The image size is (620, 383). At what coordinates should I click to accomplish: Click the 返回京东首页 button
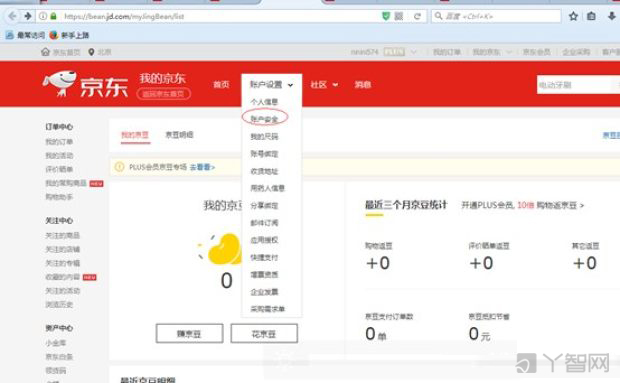click(164, 94)
